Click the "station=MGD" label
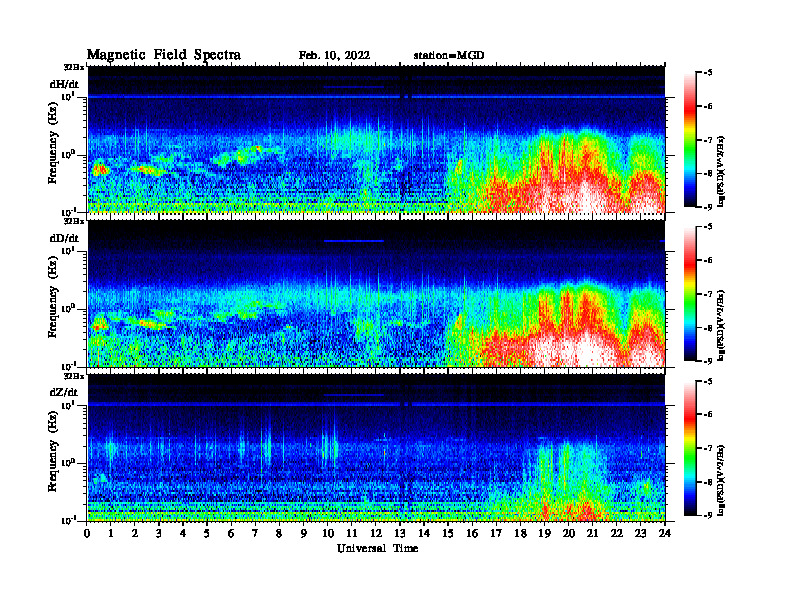792x612 pixels. [449, 56]
